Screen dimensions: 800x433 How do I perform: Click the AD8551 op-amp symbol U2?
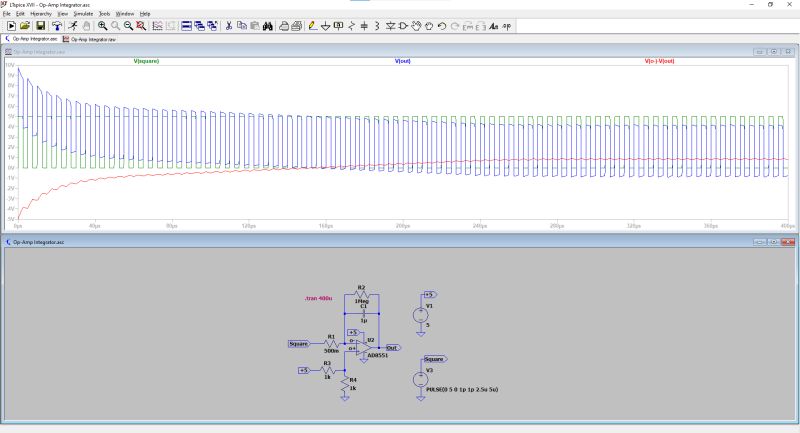(x=363, y=348)
